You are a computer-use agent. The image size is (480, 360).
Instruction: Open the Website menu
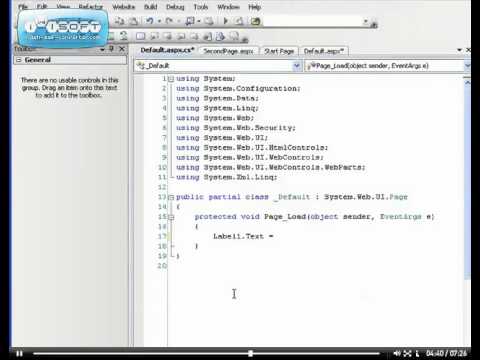(124, 7)
